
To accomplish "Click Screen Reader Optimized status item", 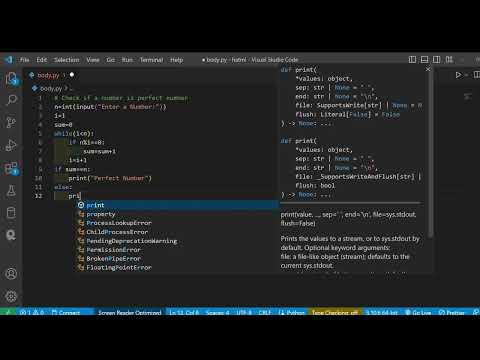I will tap(130, 312).
